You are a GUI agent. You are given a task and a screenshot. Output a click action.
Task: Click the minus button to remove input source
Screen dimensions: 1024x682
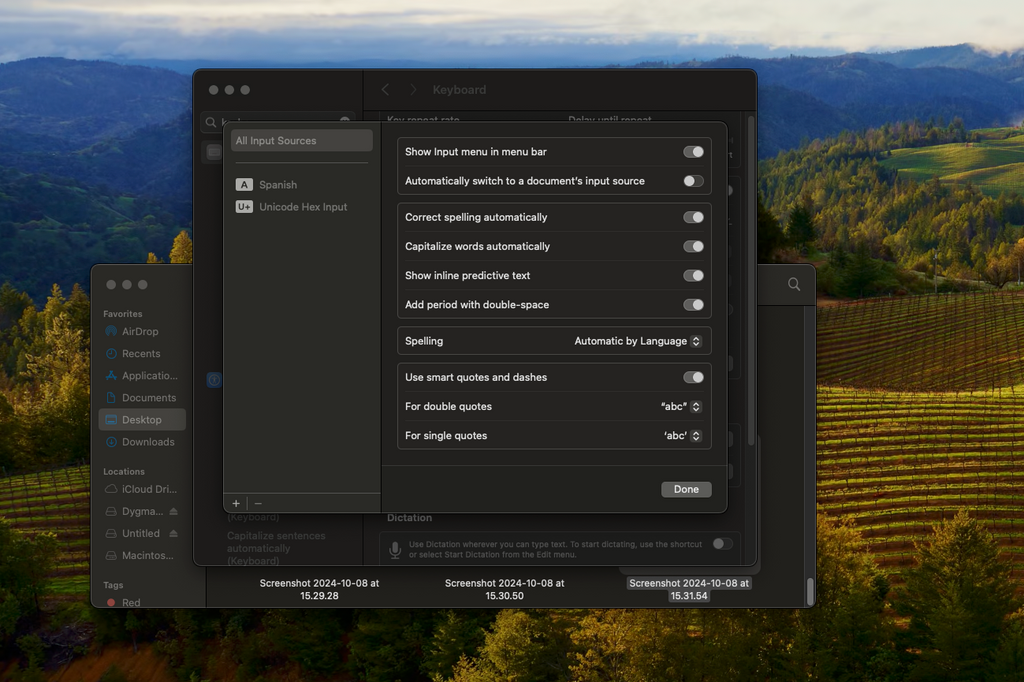[x=258, y=504]
